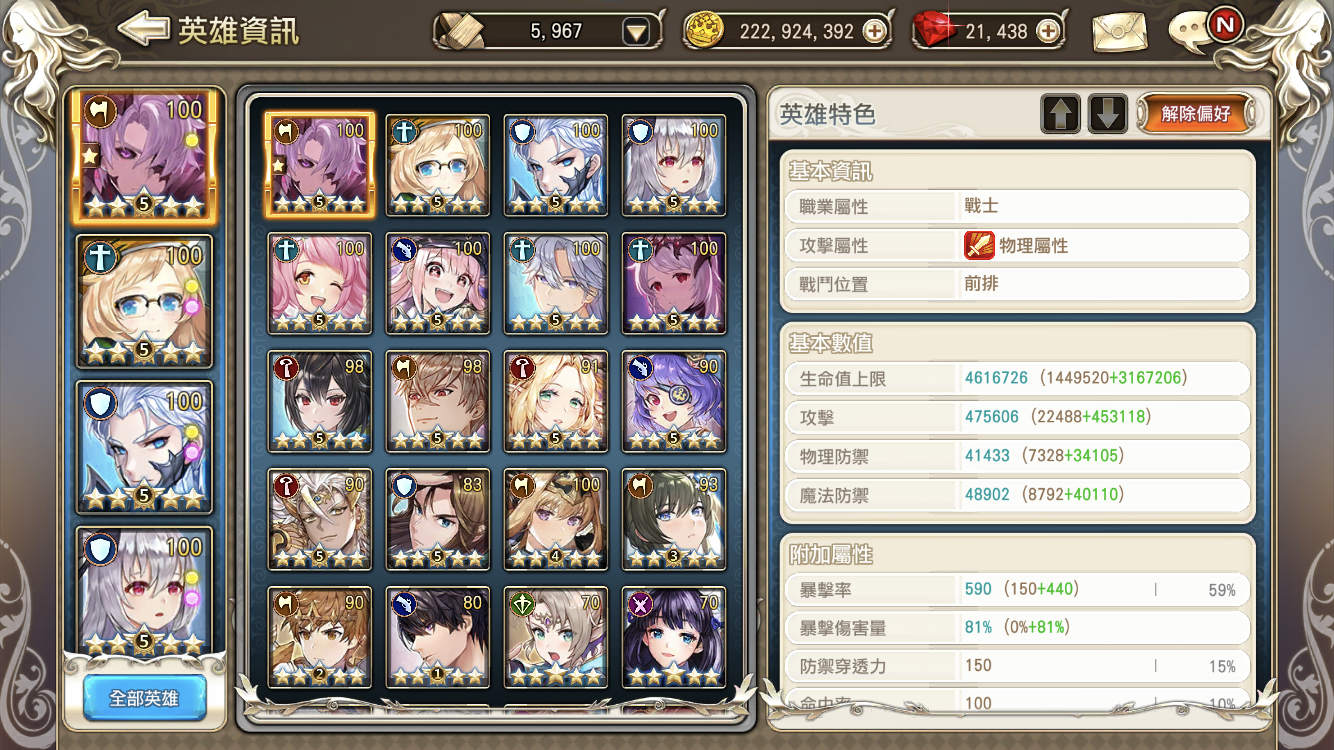Expand the 5,967 stamina dropdown arrow
The width and height of the screenshot is (1334, 750).
click(x=636, y=33)
